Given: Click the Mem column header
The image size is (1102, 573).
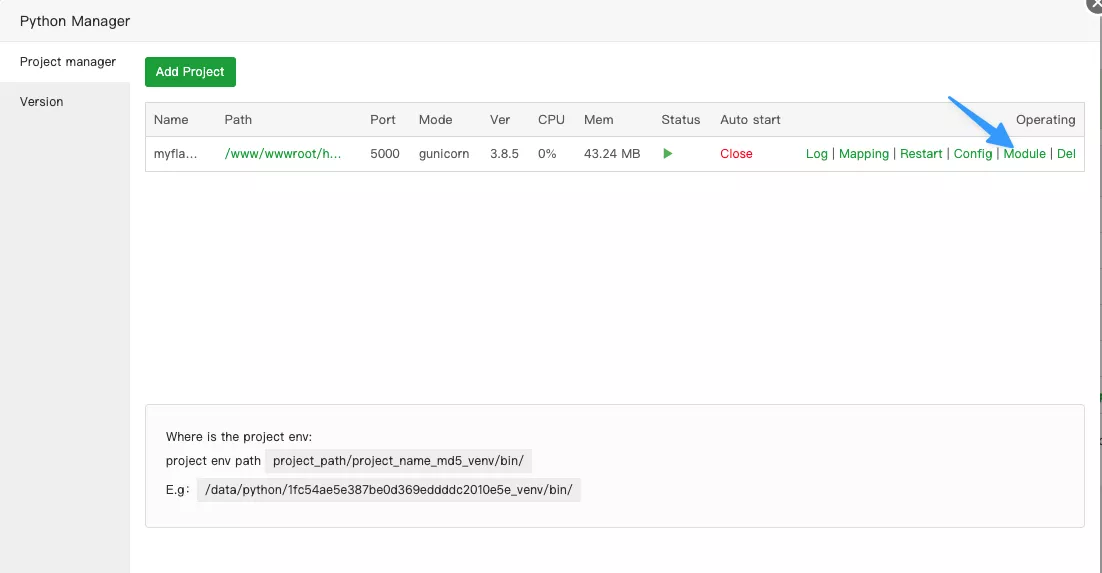Looking at the screenshot, I should (x=598, y=120).
